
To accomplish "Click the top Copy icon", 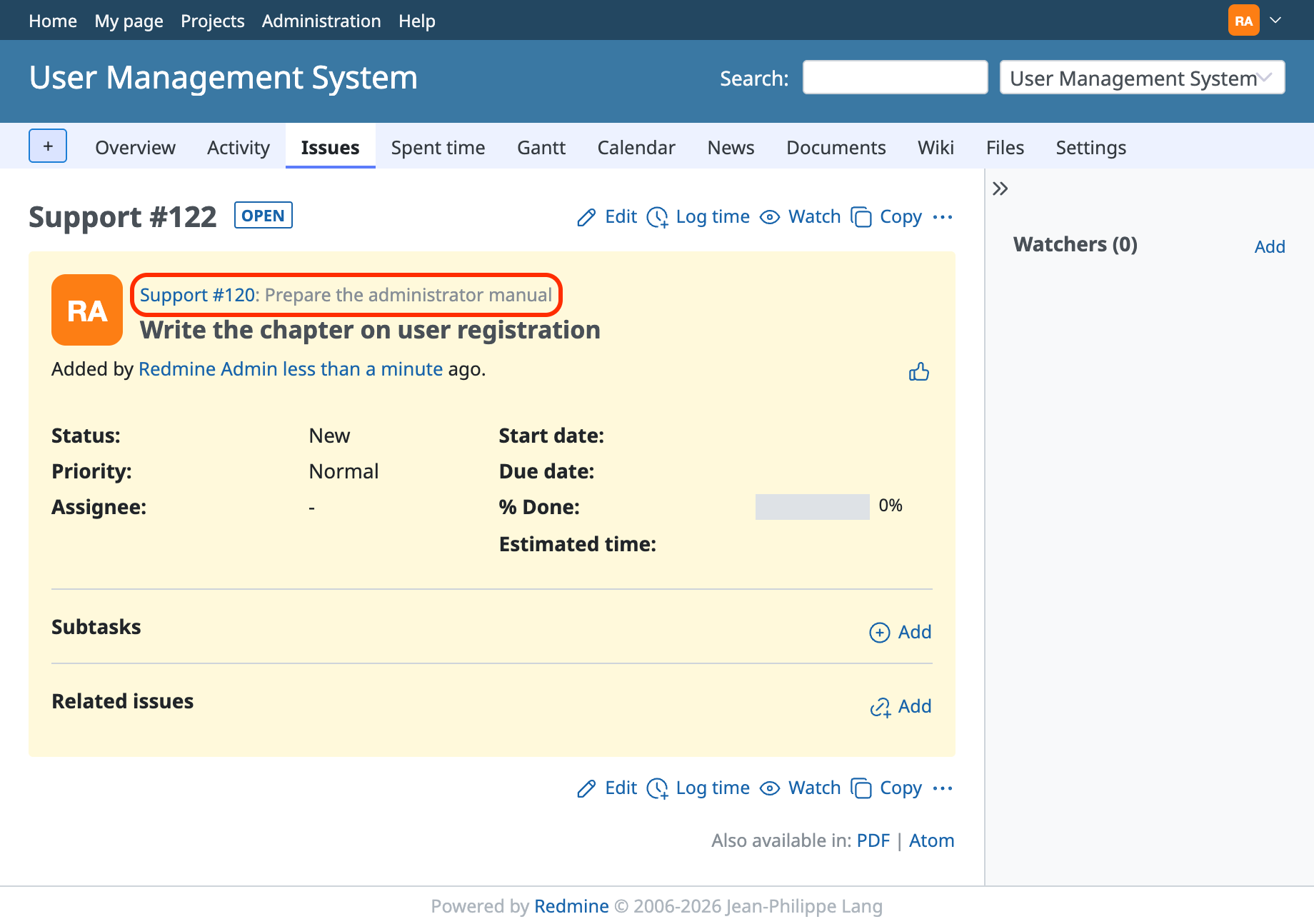I will pos(861,217).
